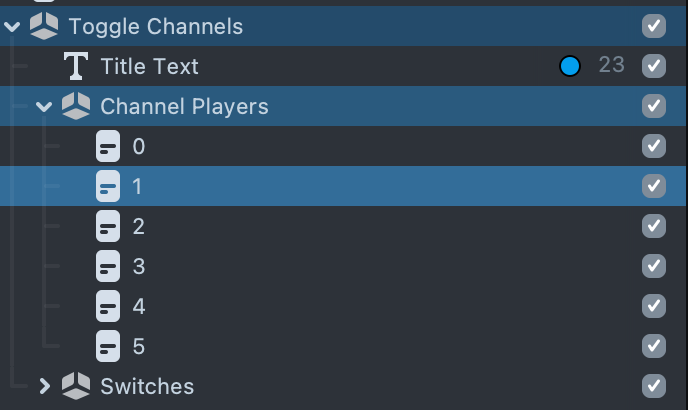Expand the Switches group
Screen dimensions: 688x410
[x=45, y=386]
